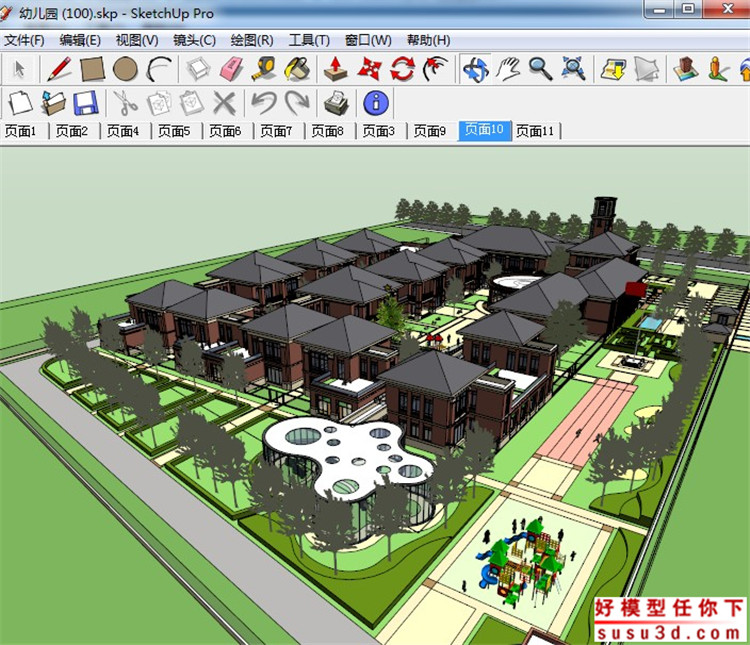Click the dark tower at back of model
Screen dimensions: 750x645
pos(602,216)
